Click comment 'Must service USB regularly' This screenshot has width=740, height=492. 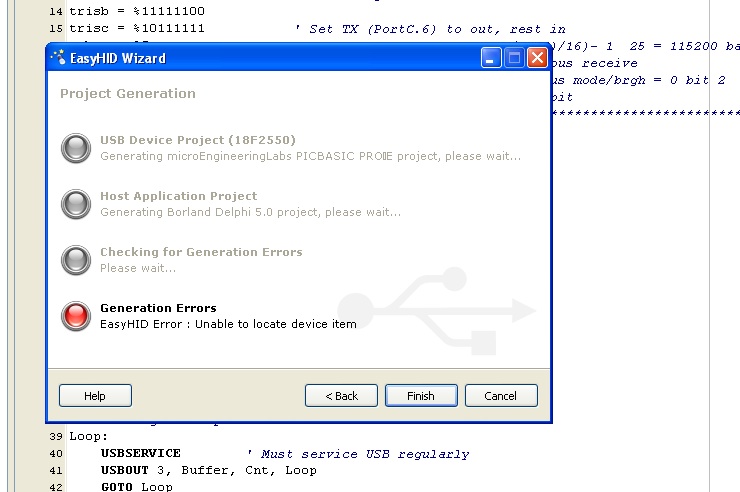[359, 454]
